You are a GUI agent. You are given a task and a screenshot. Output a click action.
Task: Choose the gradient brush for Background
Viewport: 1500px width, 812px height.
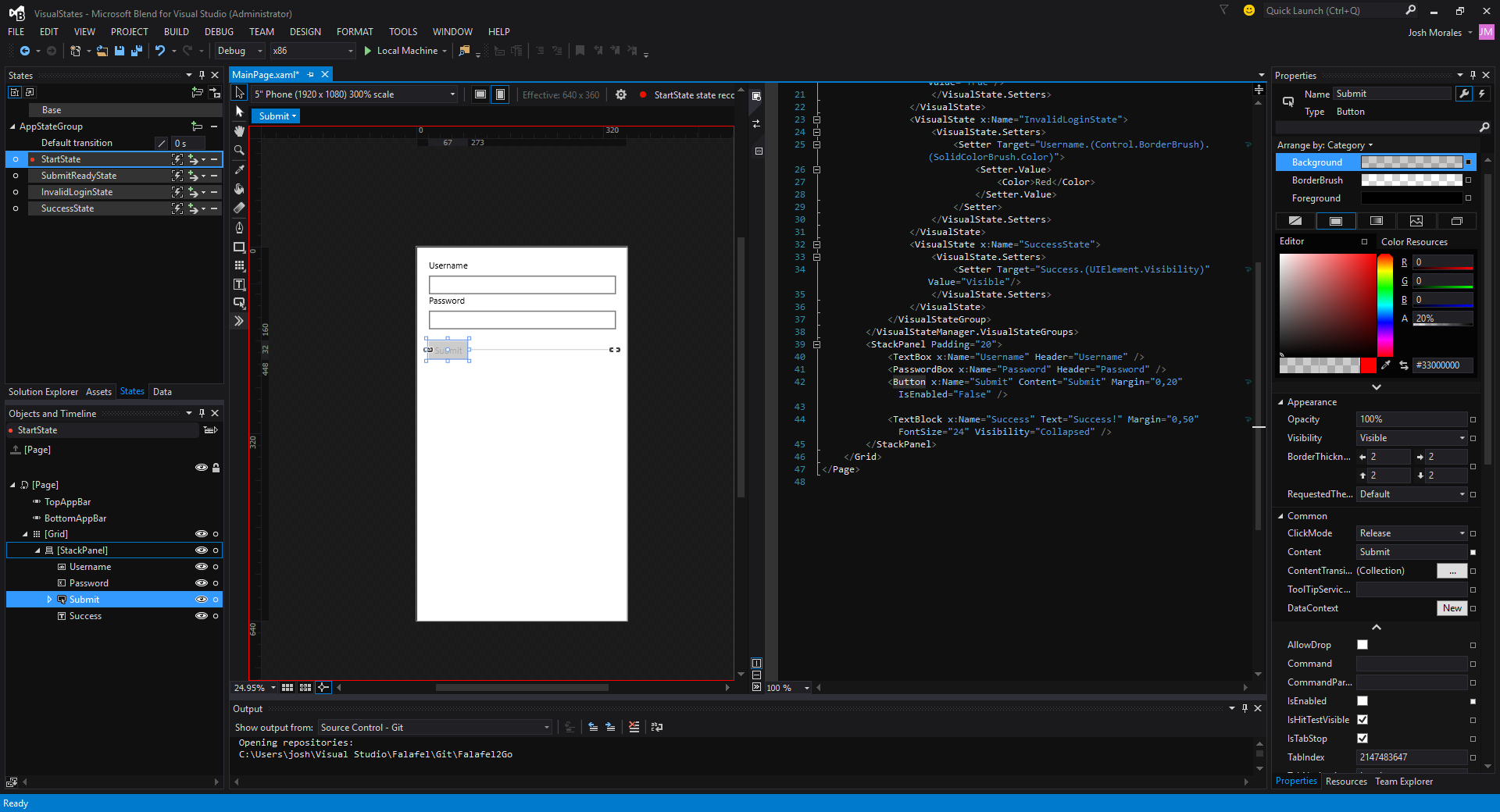pos(1376,221)
